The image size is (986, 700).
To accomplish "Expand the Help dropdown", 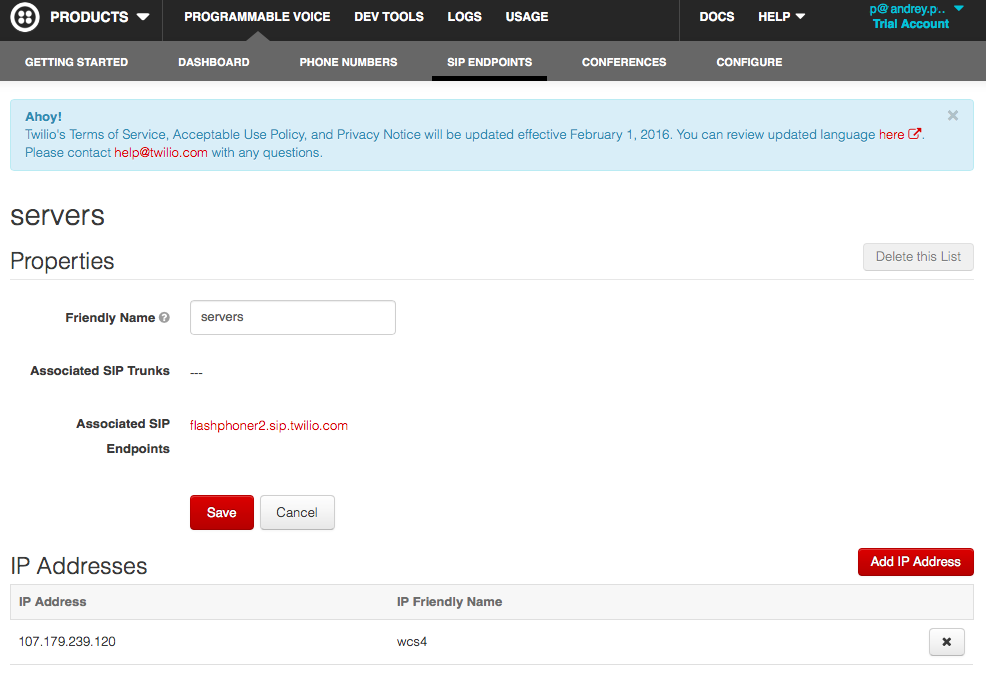I will [x=781, y=17].
